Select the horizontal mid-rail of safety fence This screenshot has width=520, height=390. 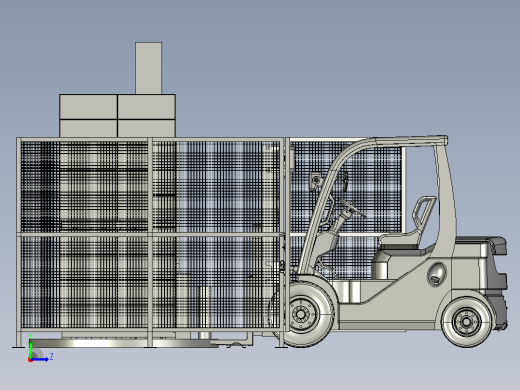(150, 235)
